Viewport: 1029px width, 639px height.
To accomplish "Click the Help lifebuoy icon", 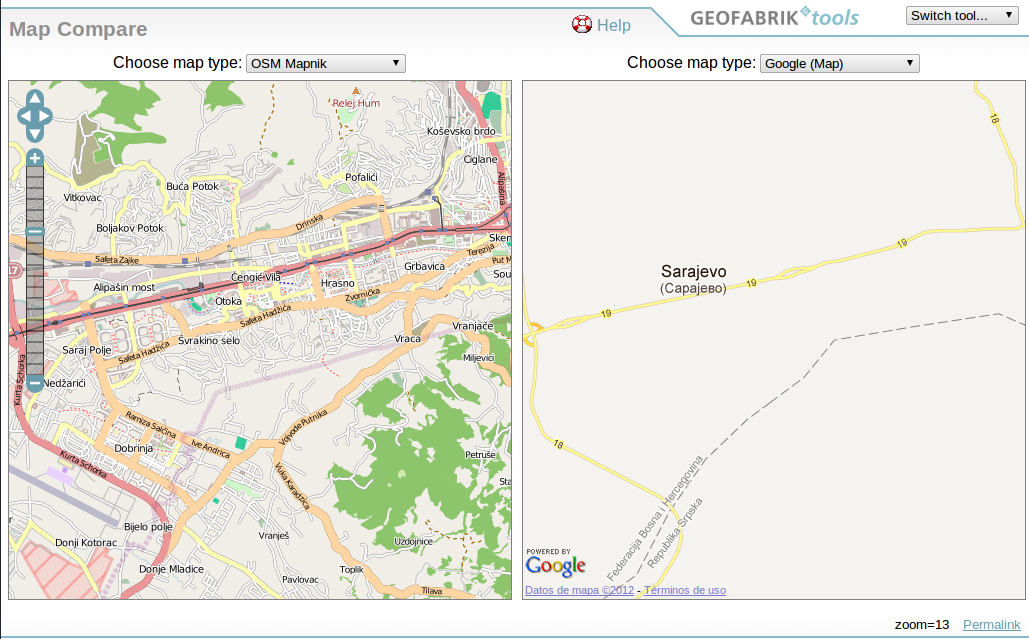I will [581, 24].
